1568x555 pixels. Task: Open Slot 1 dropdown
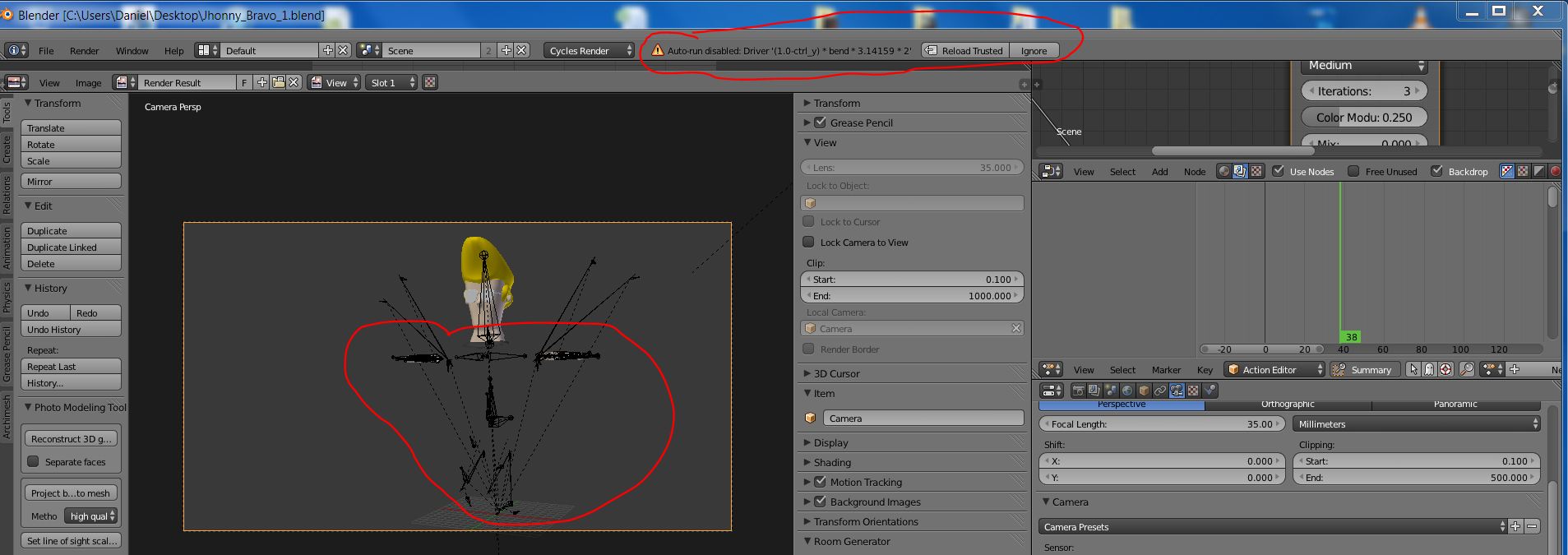391,82
